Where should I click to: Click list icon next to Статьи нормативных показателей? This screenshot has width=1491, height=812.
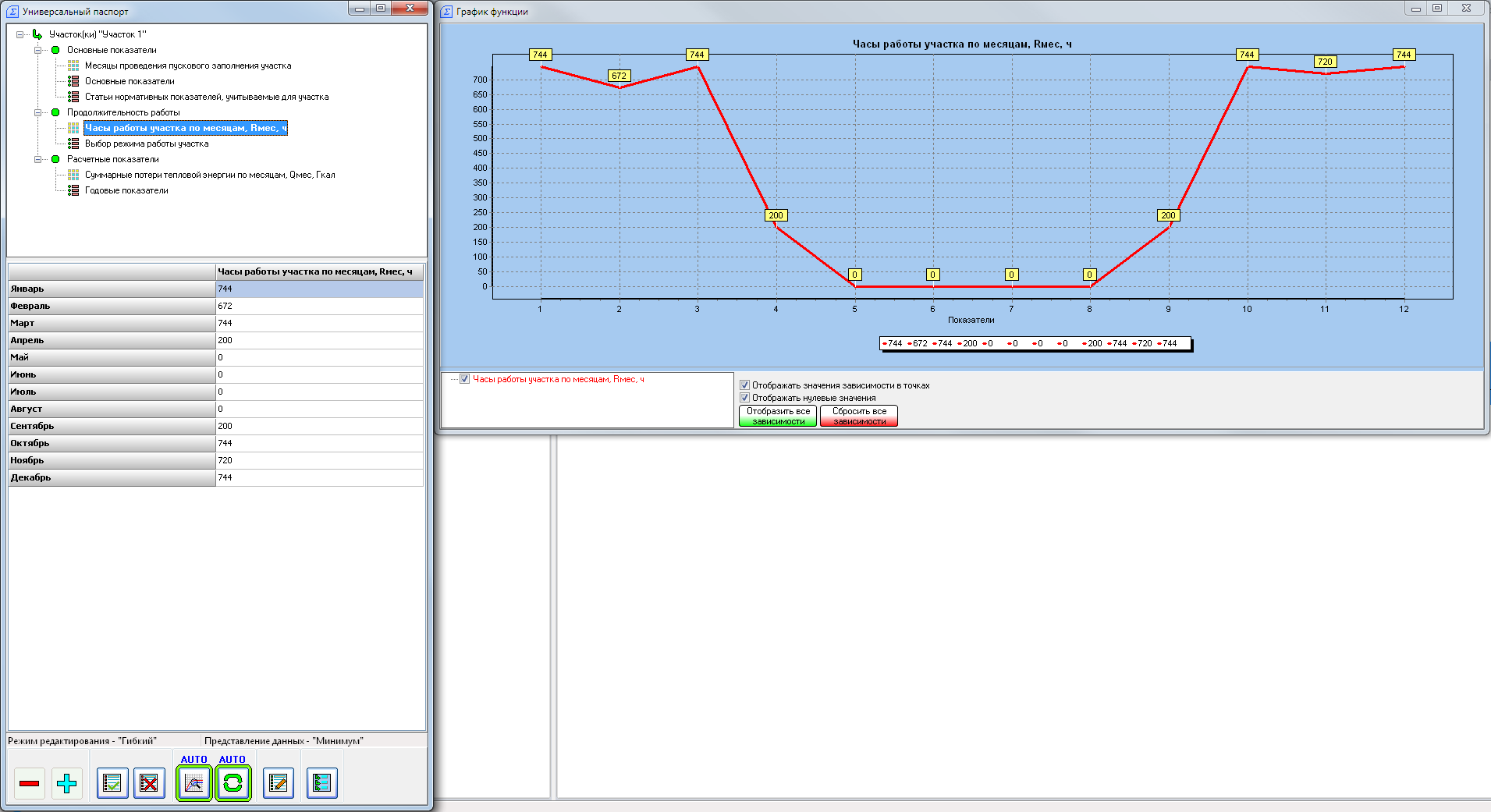(x=73, y=97)
